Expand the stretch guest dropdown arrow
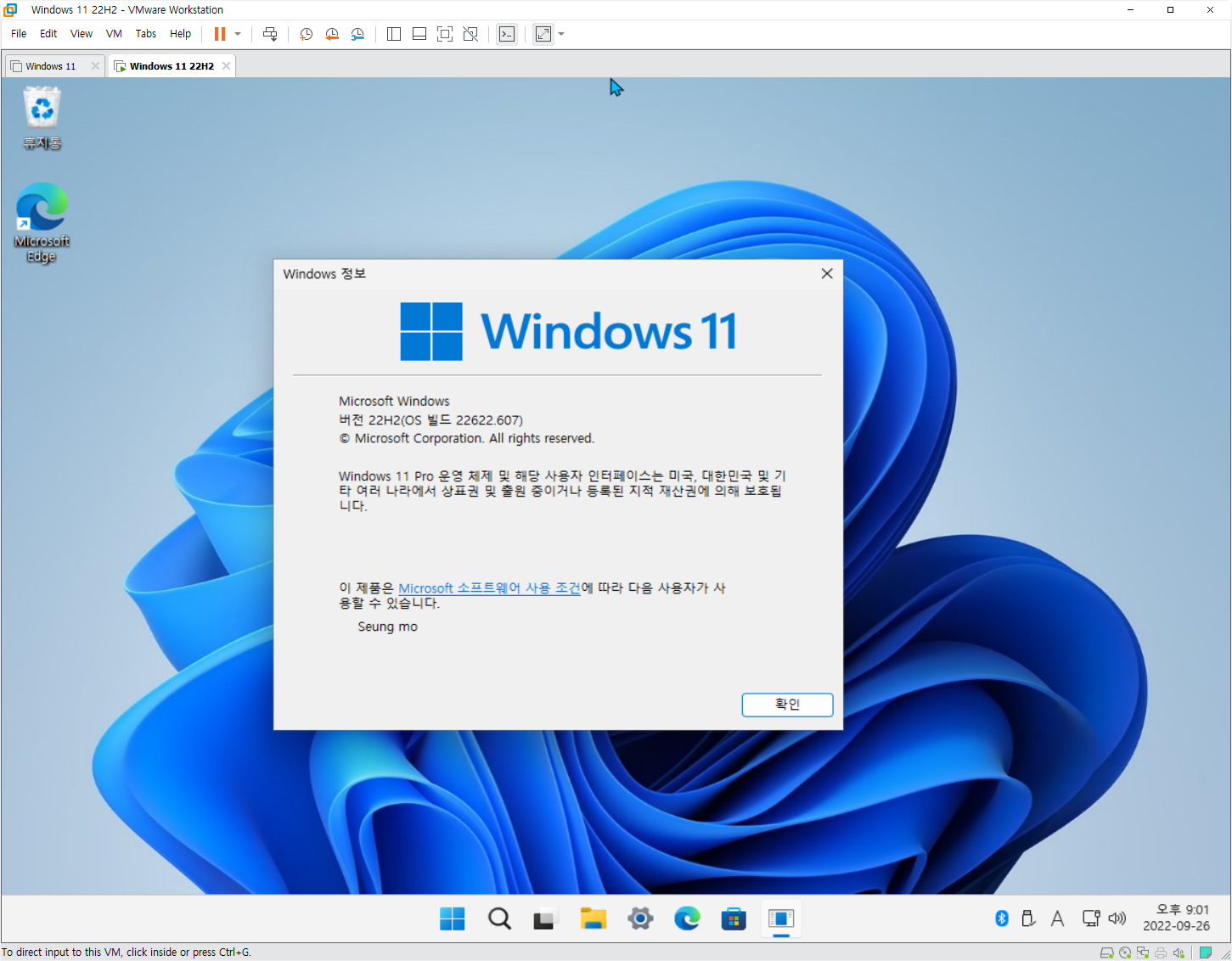The image size is (1232, 961). pyautogui.click(x=561, y=34)
